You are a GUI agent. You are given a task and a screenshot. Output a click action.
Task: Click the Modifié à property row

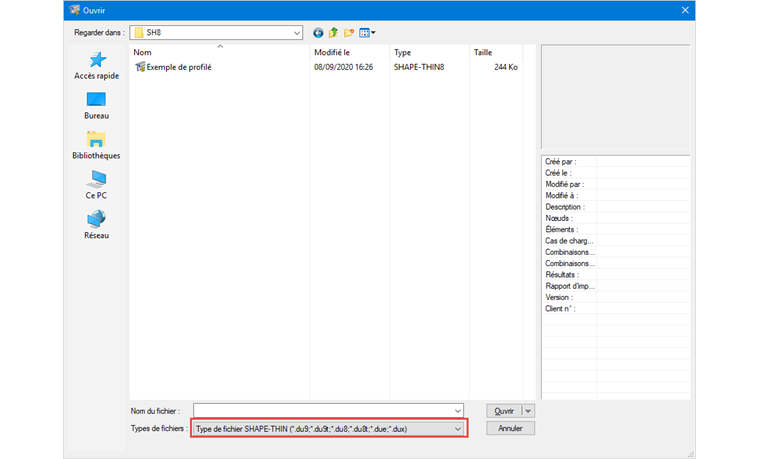616,196
